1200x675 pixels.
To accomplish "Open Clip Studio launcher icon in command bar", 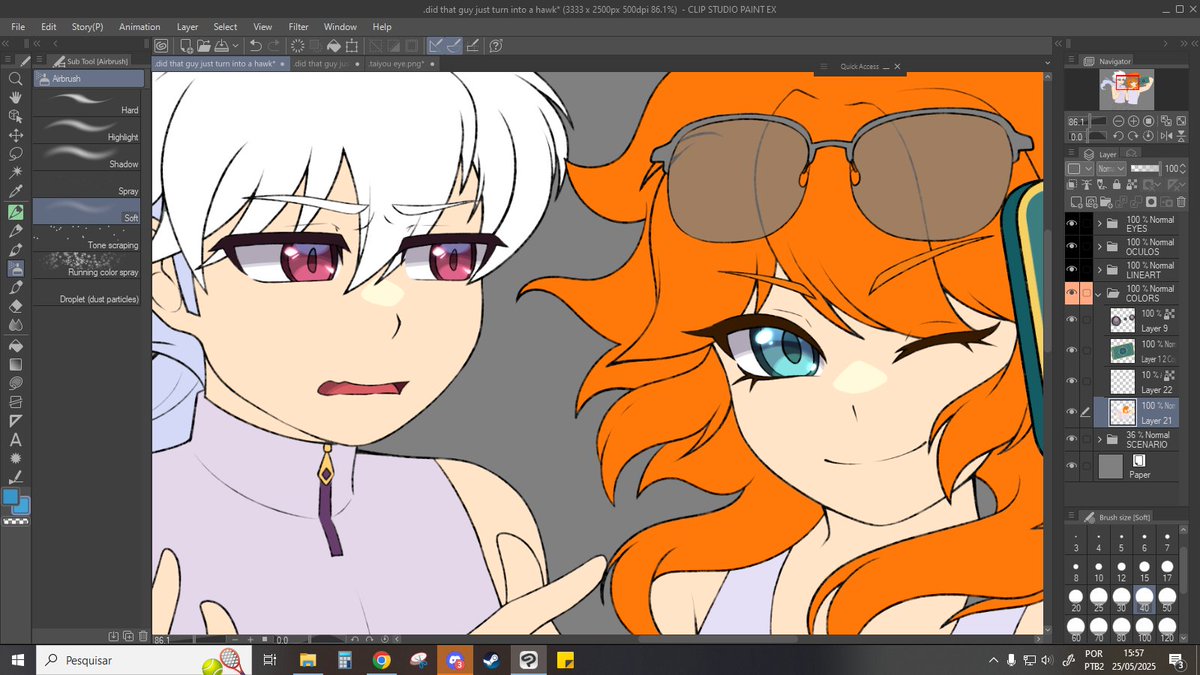I will pos(161,45).
